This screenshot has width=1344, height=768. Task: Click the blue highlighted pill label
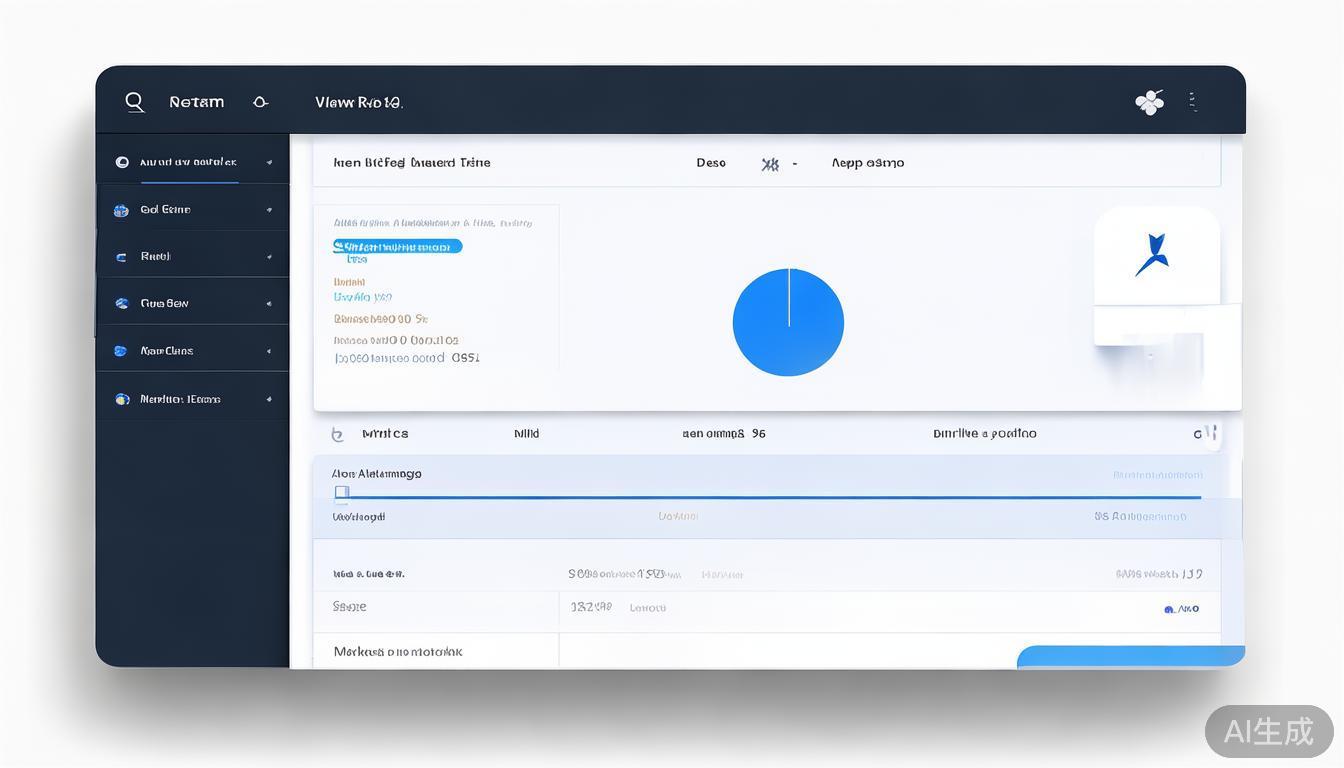397,246
